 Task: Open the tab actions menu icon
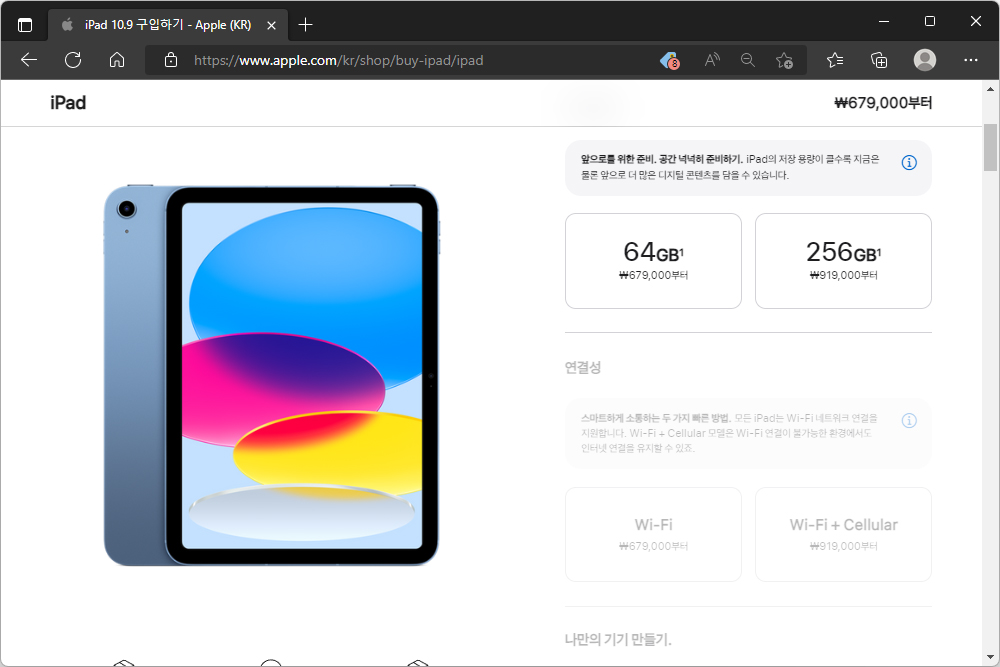[25, 25]
